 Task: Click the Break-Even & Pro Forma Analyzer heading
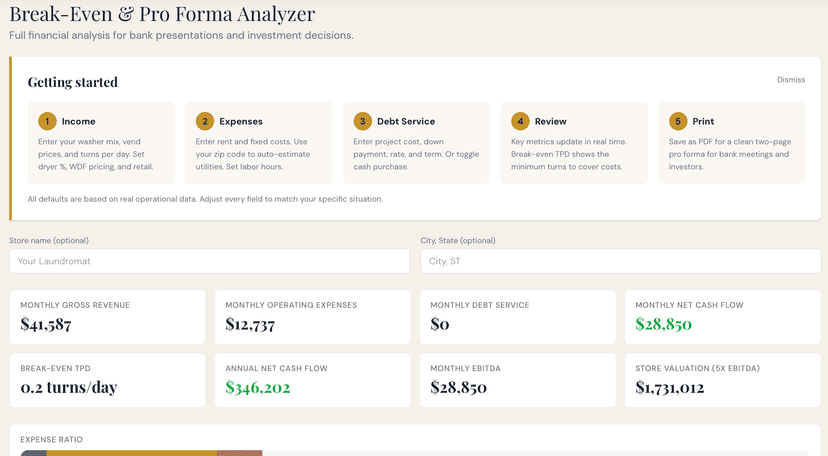pyautogui.click(x=162, y=14)
